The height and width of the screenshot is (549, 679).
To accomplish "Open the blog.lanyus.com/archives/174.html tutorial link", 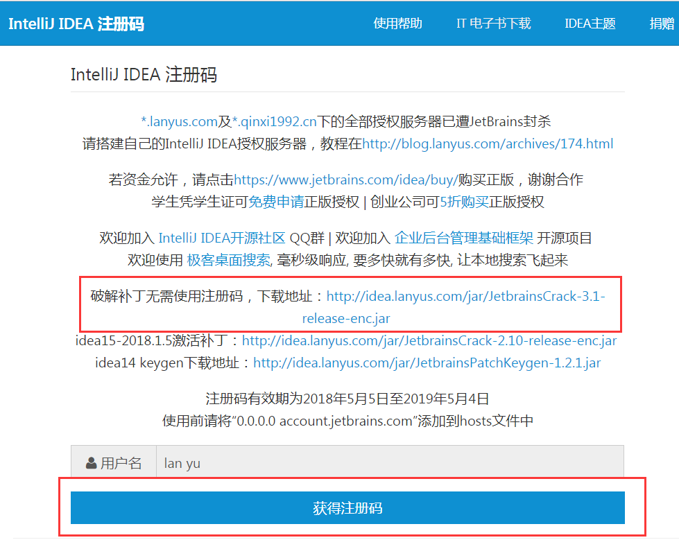I will pos(488,144).
